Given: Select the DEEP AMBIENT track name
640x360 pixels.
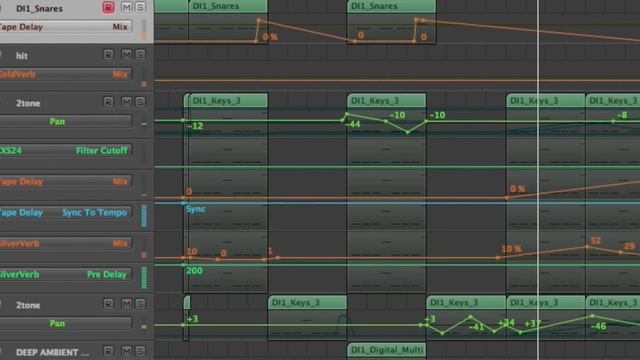Looking at the screenshot, I should [x=52, y=352].
